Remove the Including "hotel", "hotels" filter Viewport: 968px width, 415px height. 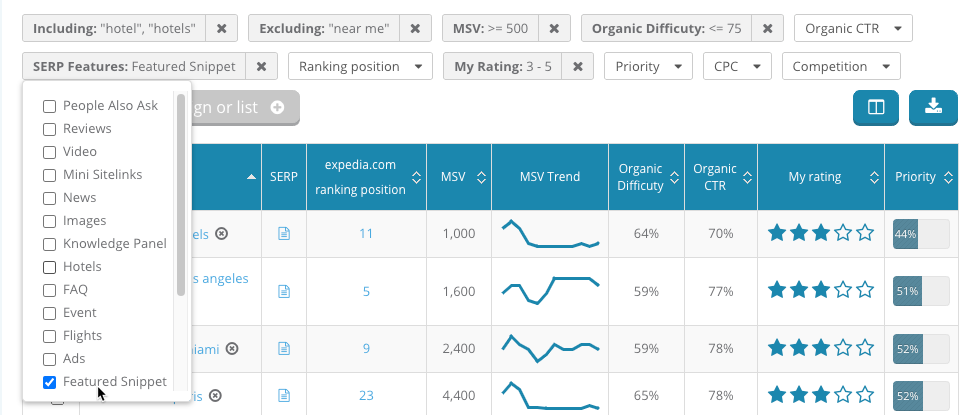224,29
